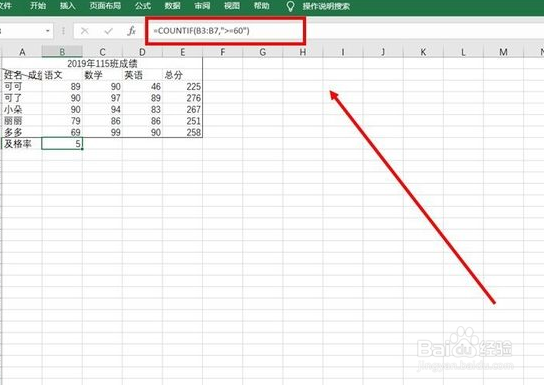Open the 审阅 ribbon tab
This screenshot has width=544, height=385.
202,6
